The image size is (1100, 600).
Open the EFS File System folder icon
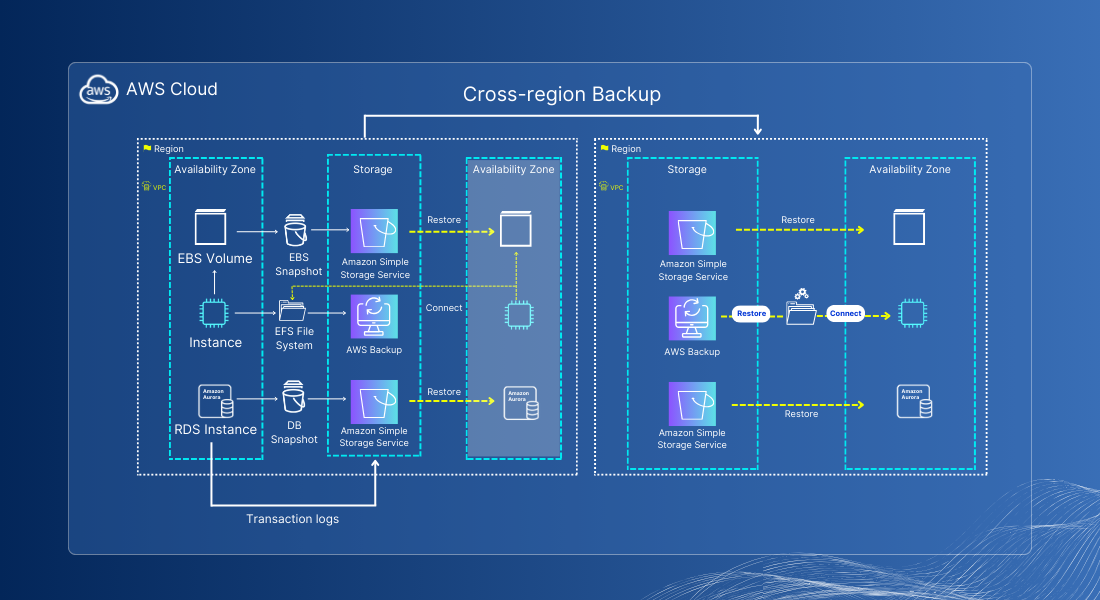click(292, 311)
